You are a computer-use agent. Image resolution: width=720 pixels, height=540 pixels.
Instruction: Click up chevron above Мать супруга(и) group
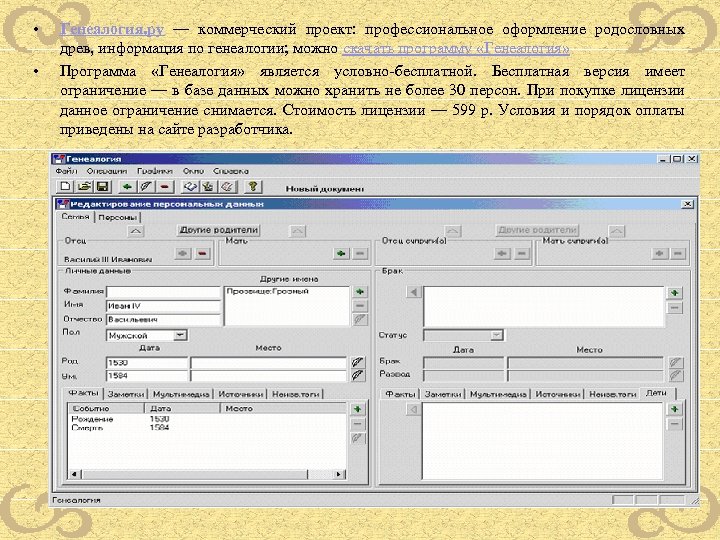(616, 231)
